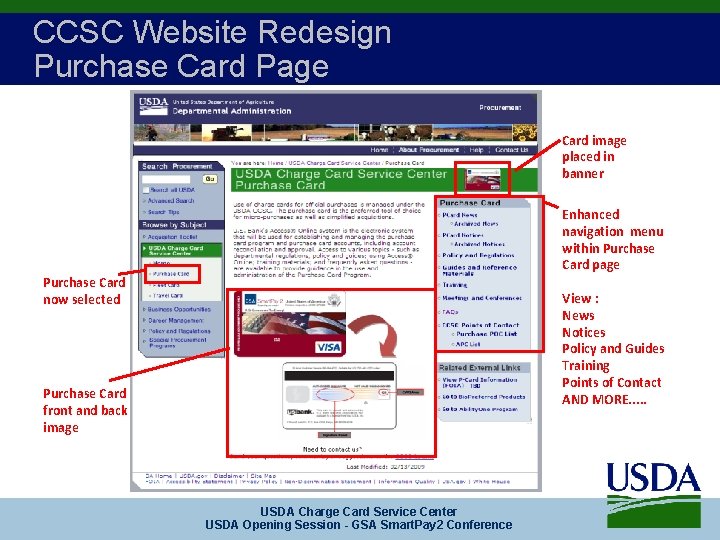Image resolution: width=720 pixels, height=540 pixels.
Task: Open Advanced Search link
Action: click(x=171, y=201)
